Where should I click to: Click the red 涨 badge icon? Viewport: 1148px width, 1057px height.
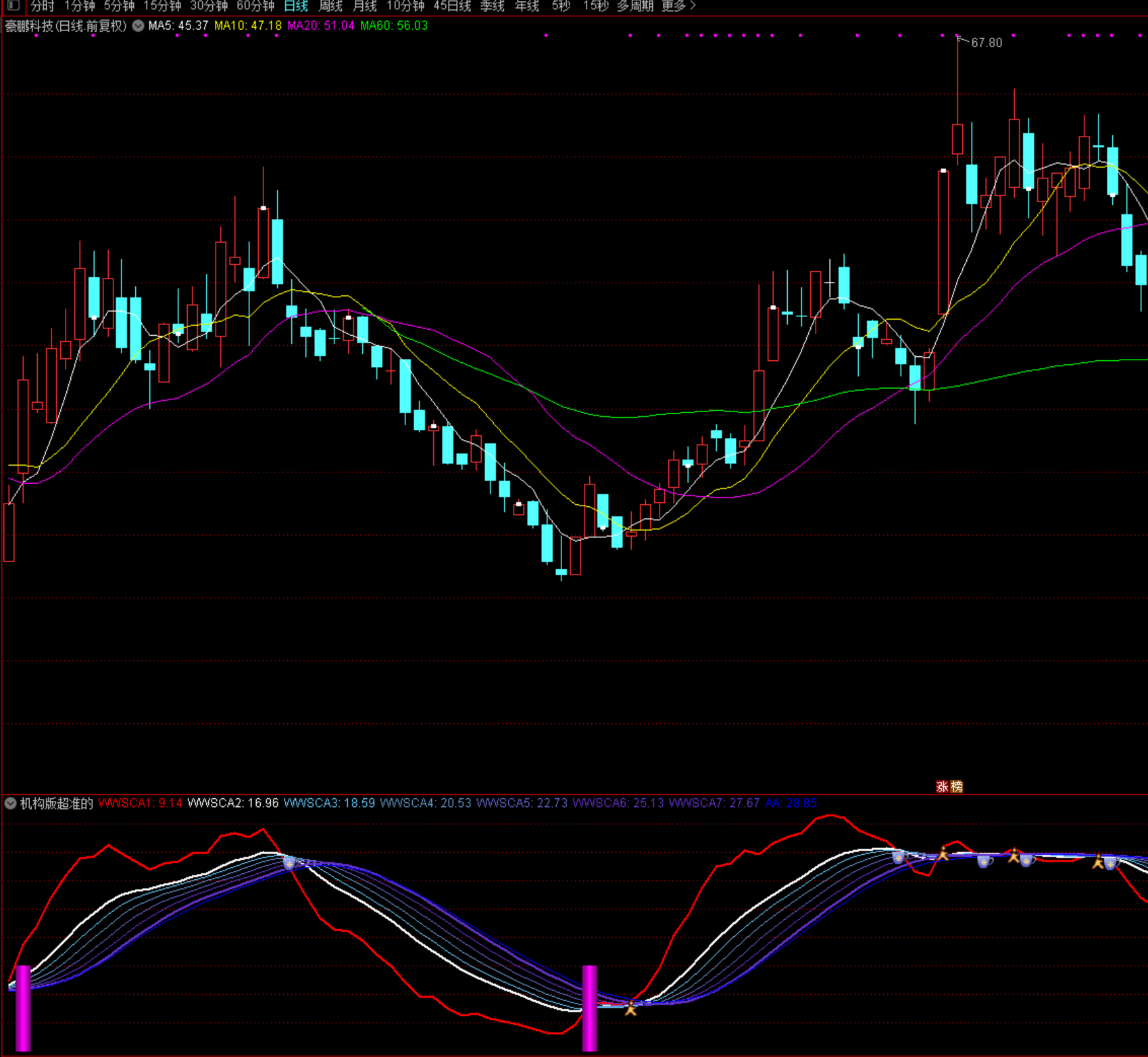point(942,787)
